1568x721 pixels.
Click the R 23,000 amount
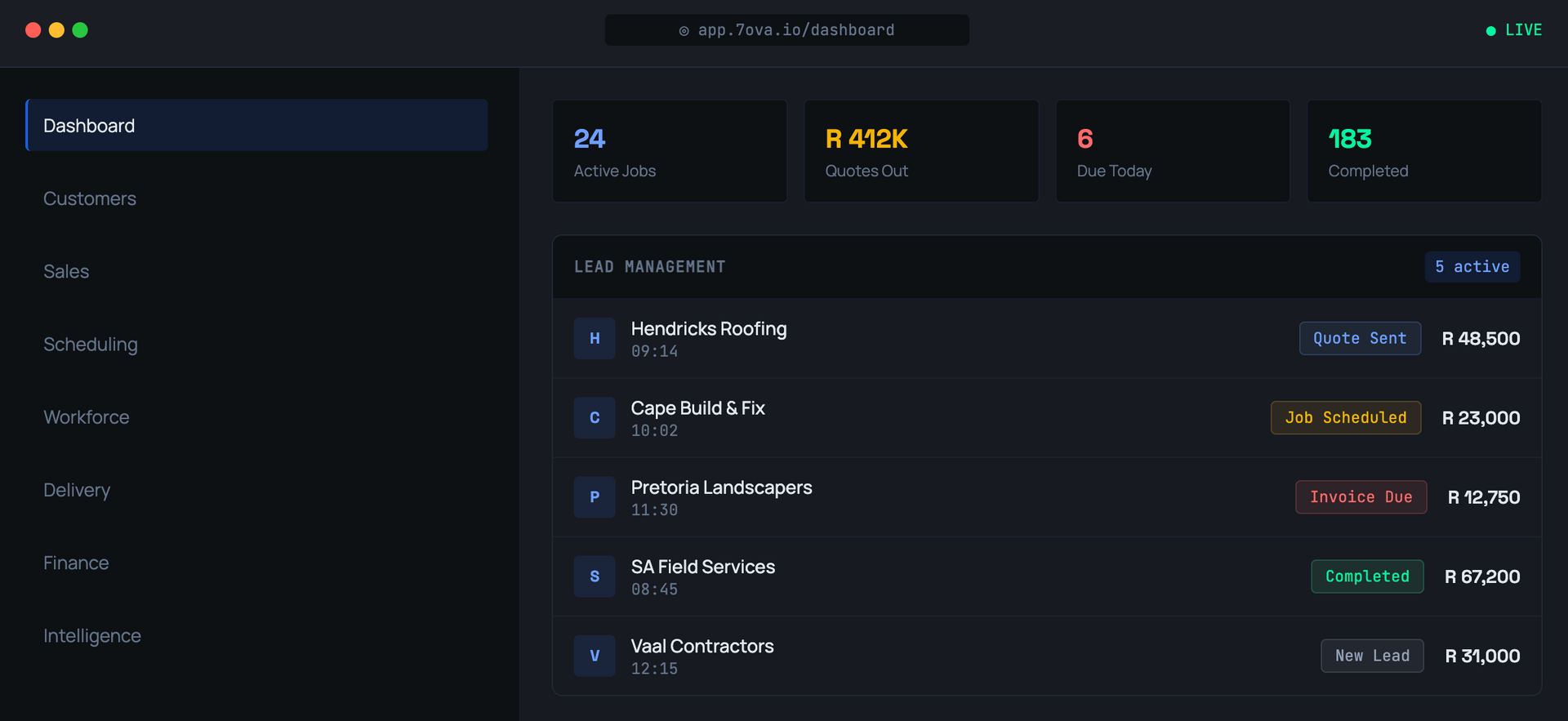(x=1481, y=417)
